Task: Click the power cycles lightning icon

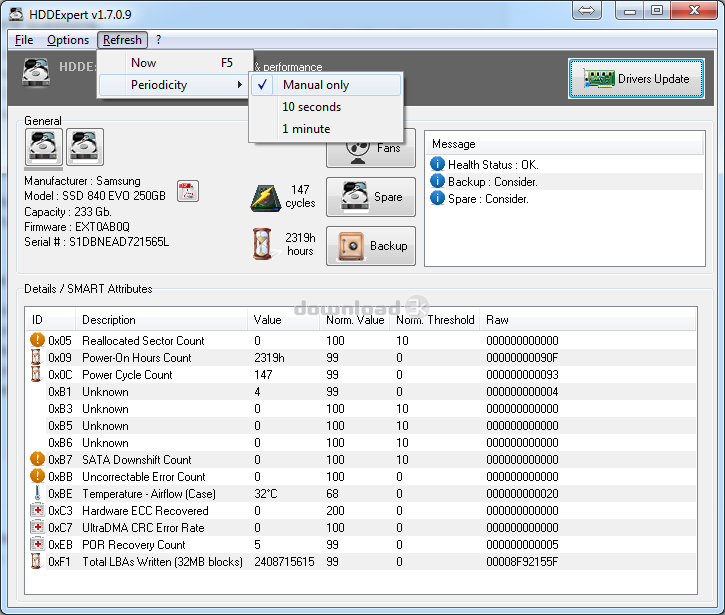Action: point(265,197)
